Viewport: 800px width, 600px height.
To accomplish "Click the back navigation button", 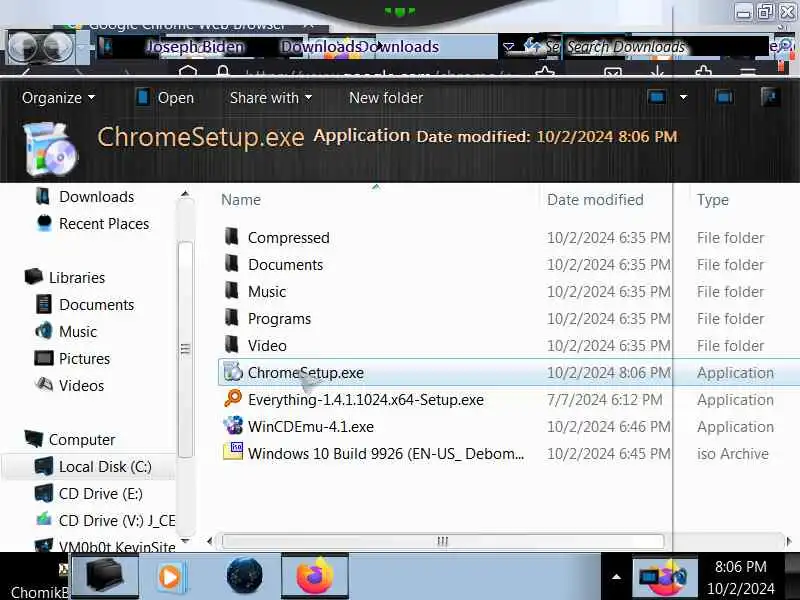I will click(x=22, y=47).
